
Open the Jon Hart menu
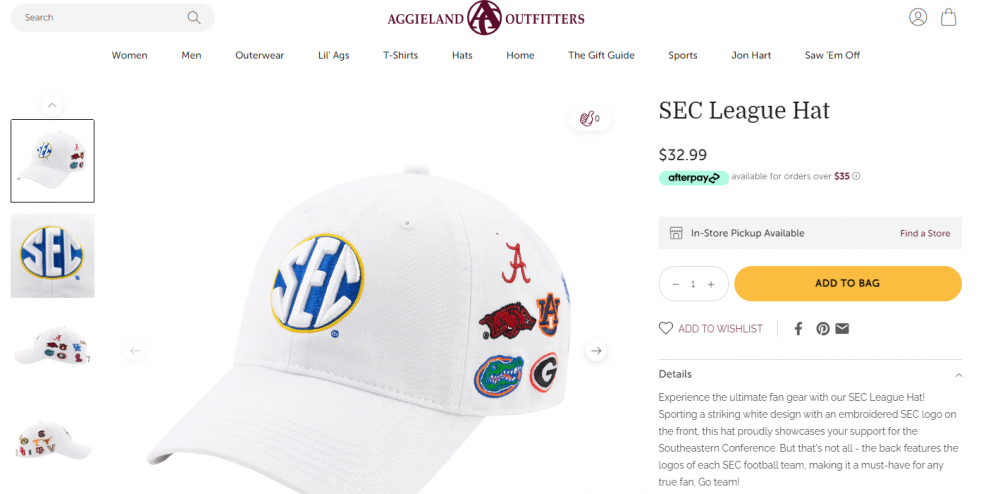[x=751, y=55]
